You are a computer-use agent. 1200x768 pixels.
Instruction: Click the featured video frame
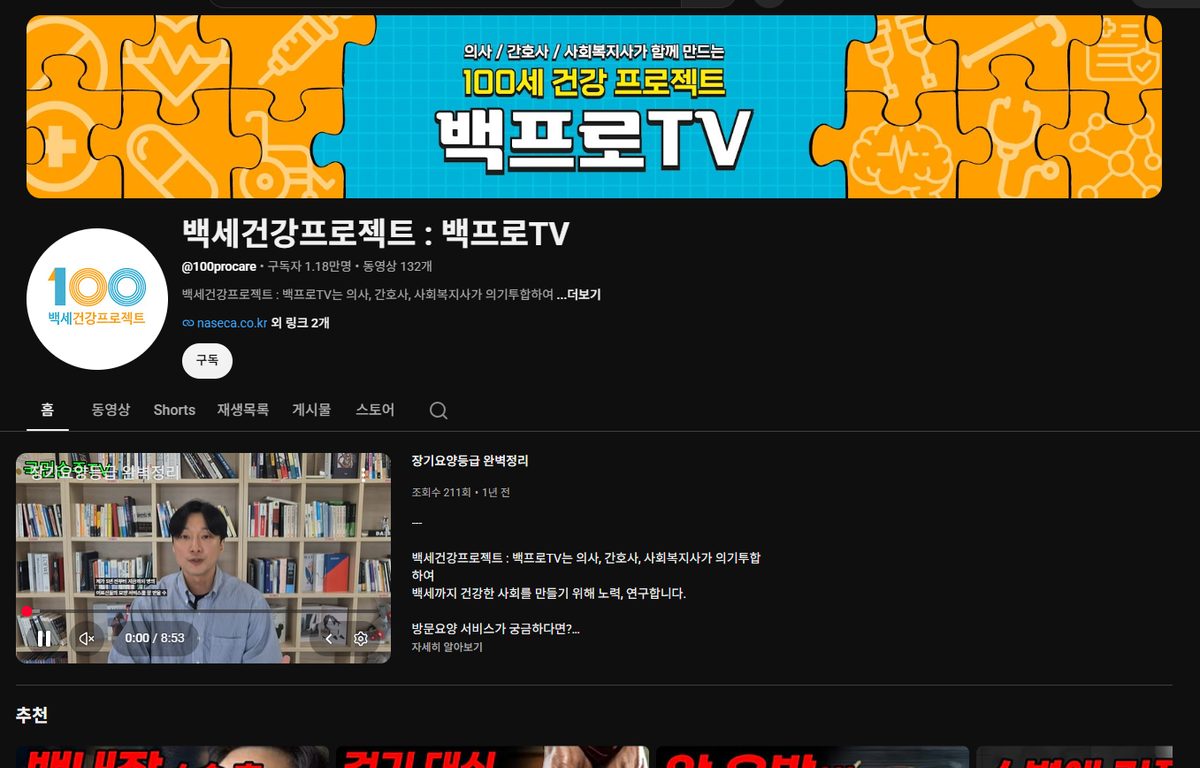click(203, 558)
